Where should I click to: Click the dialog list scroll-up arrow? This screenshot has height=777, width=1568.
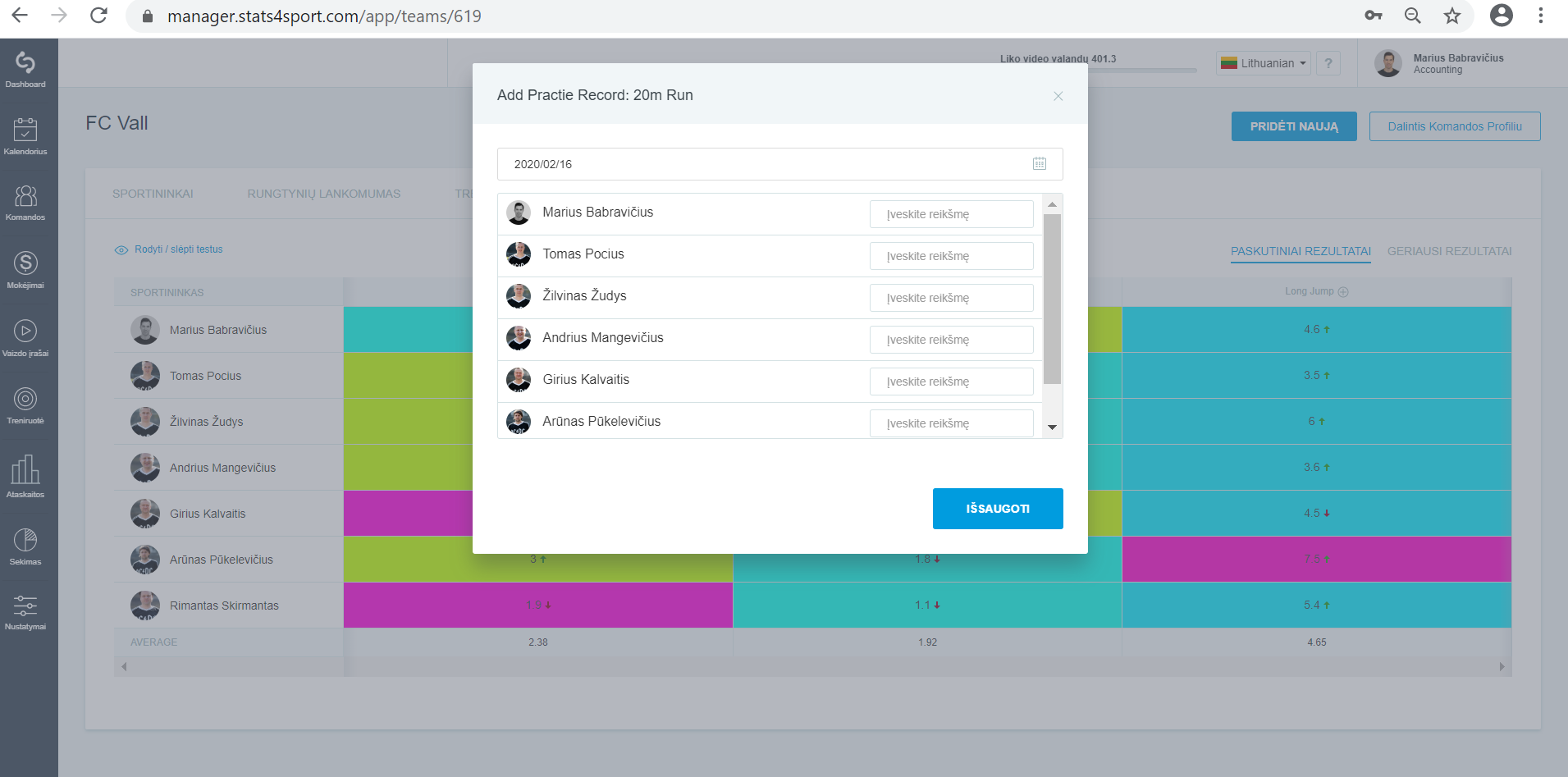pos(1052,204)
